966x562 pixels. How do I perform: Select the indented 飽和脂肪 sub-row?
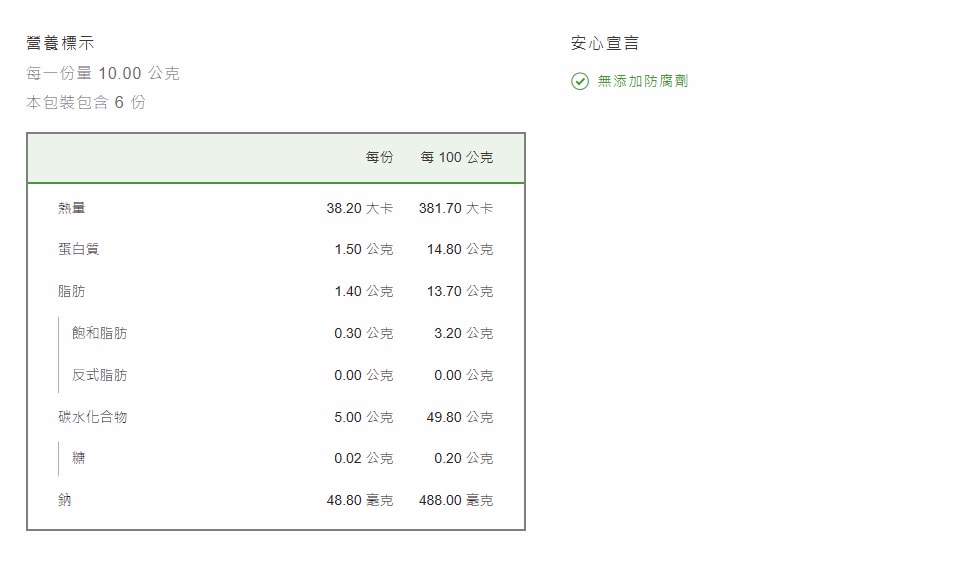tap(99, 333)
